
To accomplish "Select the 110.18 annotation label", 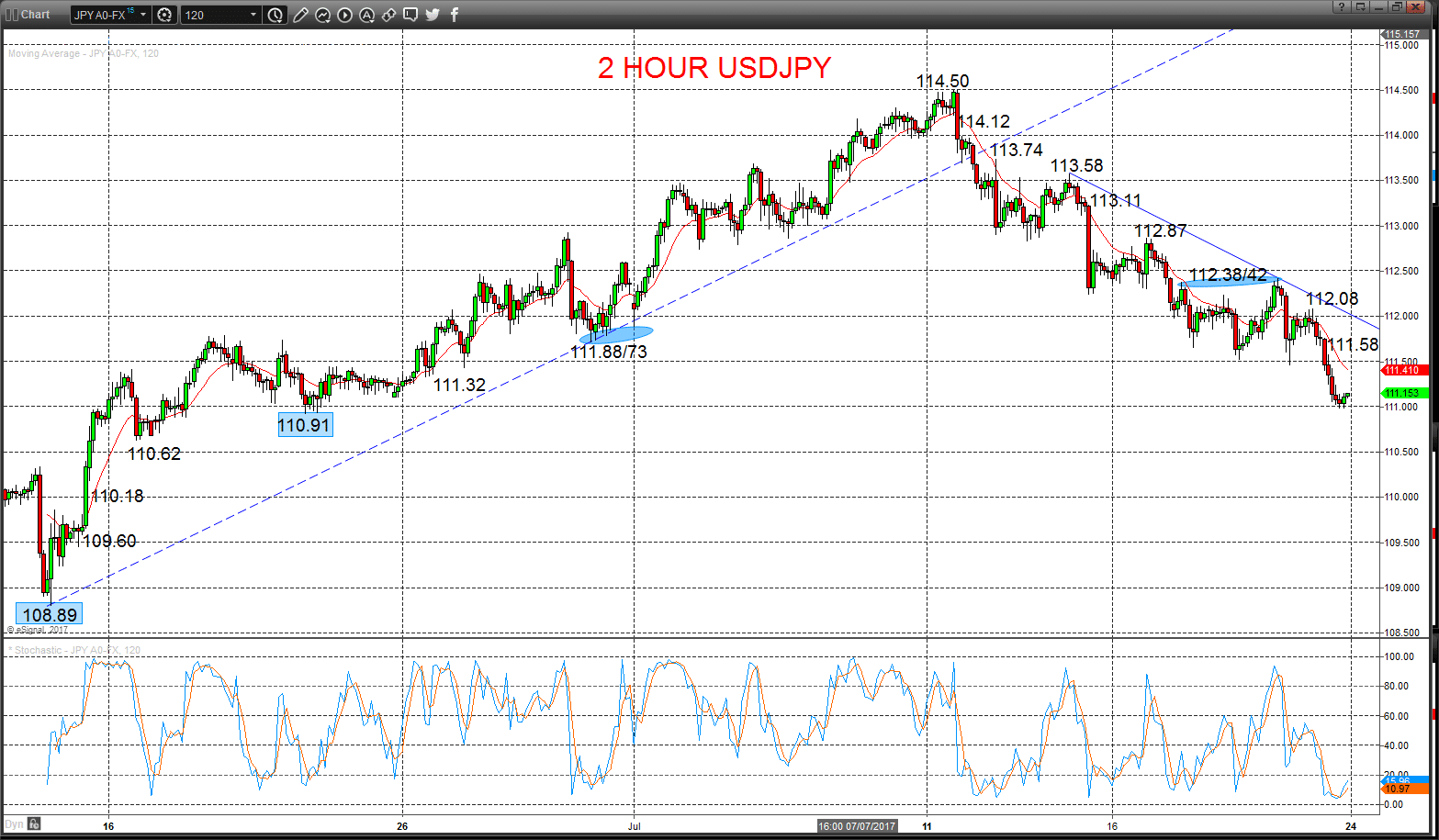I will pos(118,496).
